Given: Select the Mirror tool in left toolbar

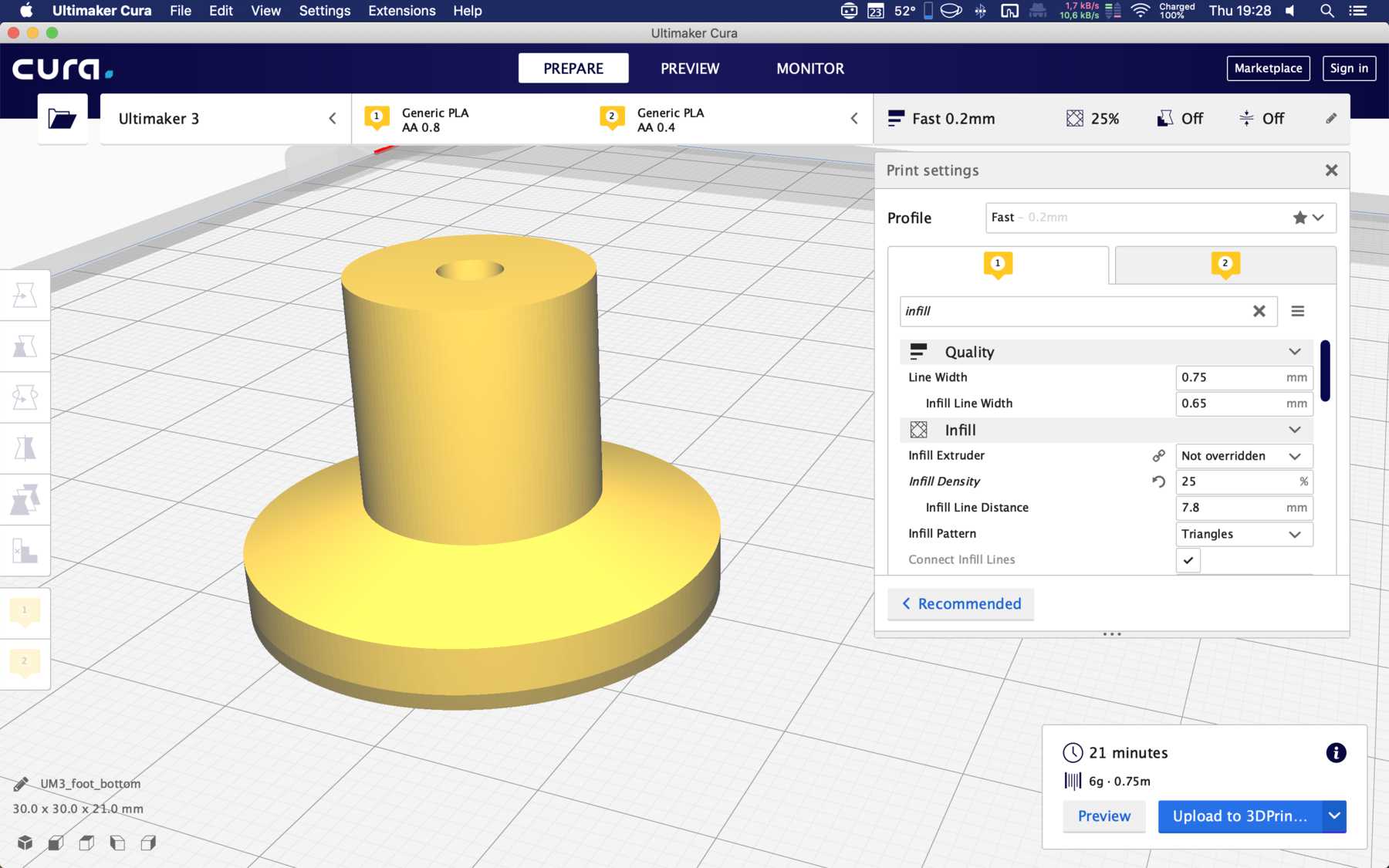Looking at the screenshot, I should coord(25,448).
